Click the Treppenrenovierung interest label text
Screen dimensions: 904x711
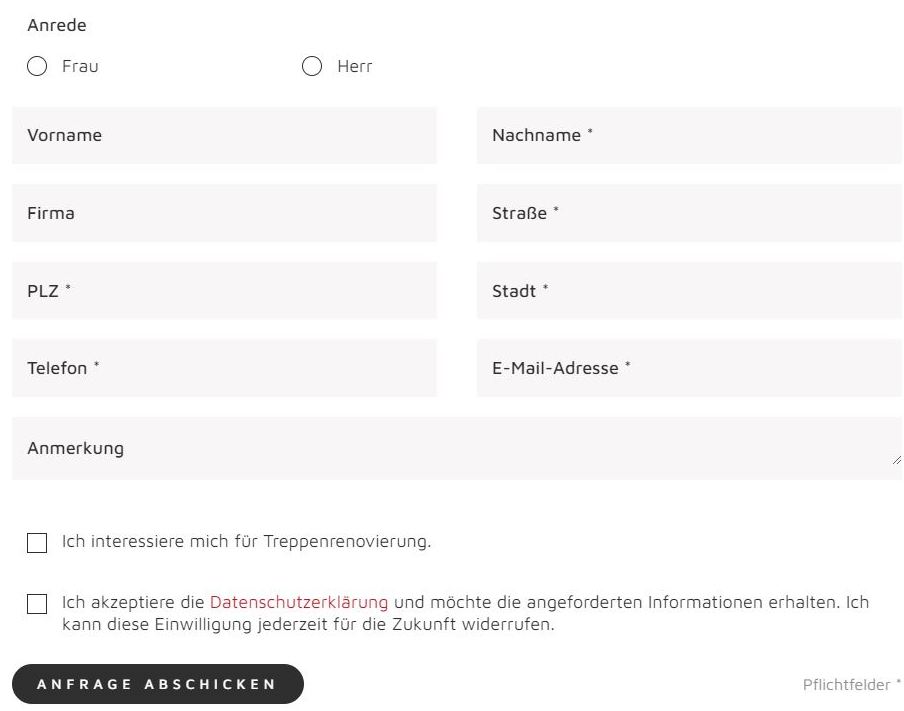246,542
